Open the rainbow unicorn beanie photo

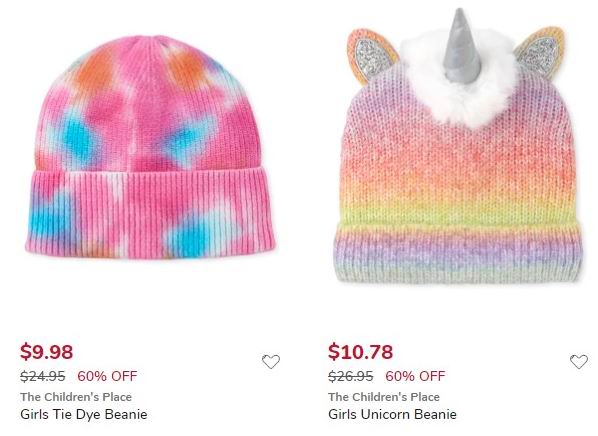pos(458,147)
